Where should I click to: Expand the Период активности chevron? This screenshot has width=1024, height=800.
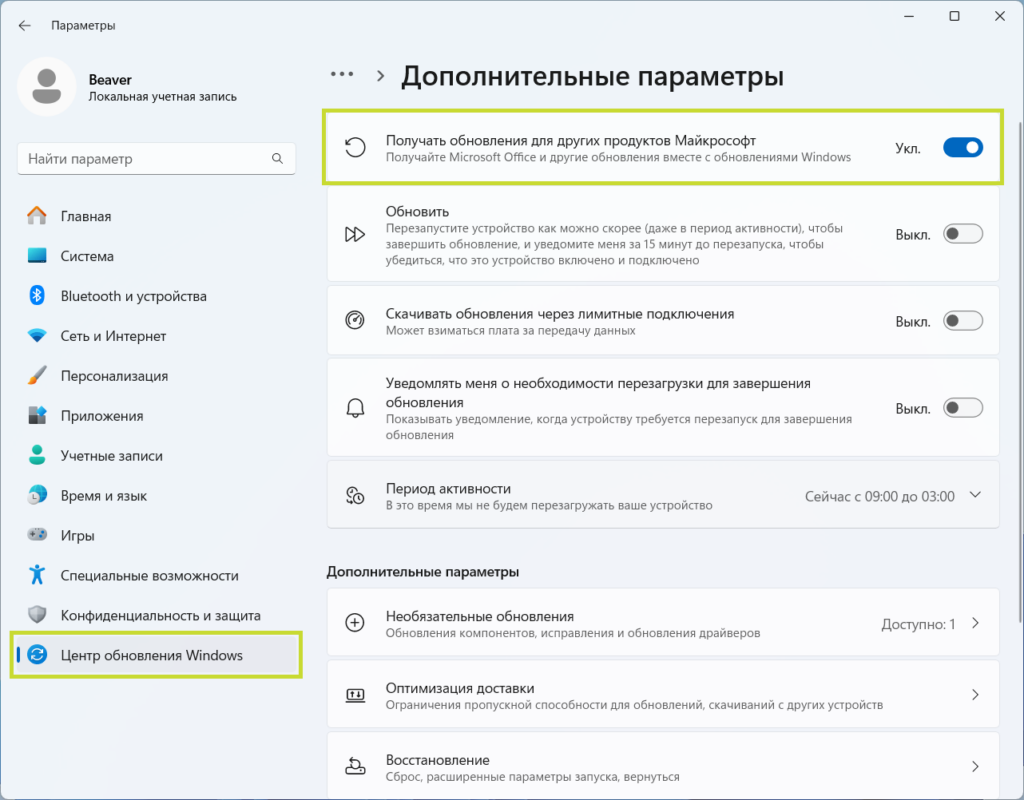[975, 495]
